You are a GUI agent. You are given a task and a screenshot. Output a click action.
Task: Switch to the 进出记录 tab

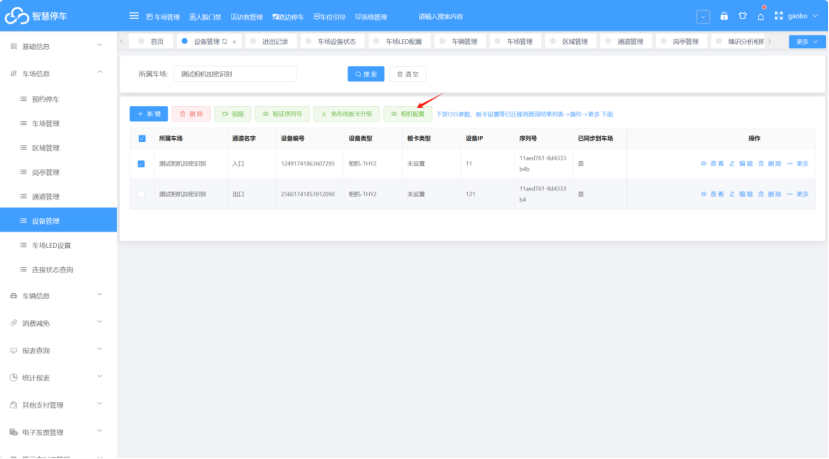271,41
